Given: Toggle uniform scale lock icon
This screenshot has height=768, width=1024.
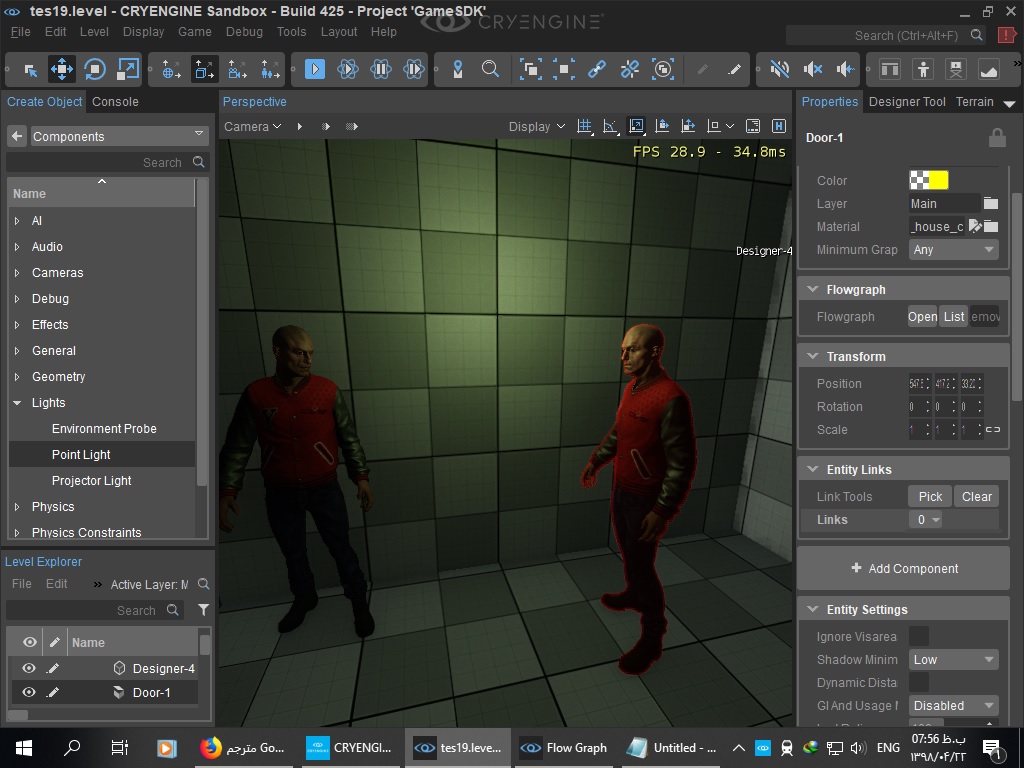Looking at the screenshot, I should [993, 429].
